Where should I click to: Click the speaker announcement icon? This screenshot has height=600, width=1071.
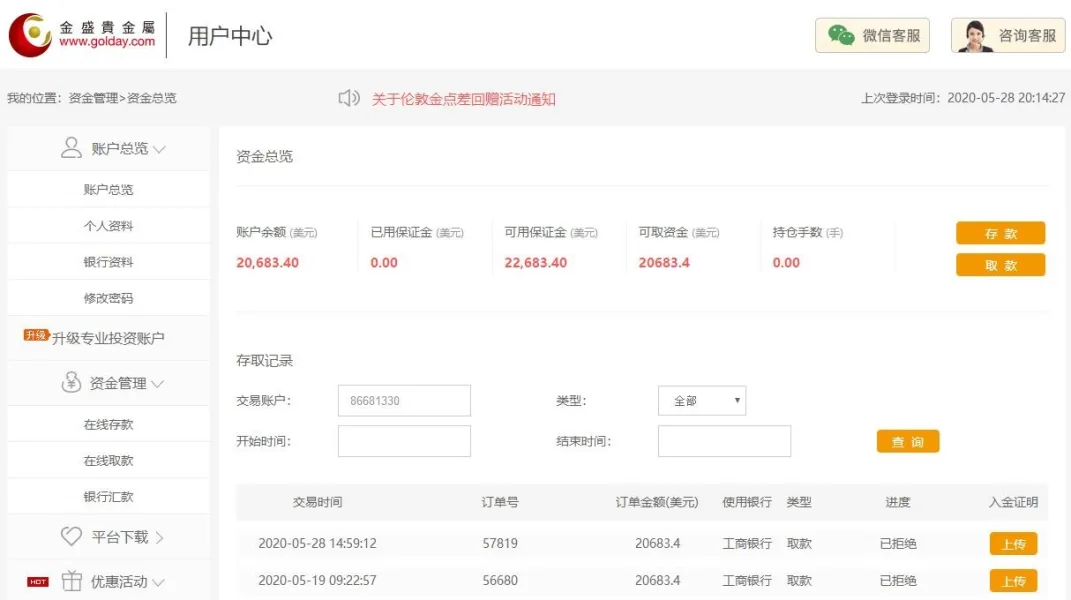click(349, 98)
